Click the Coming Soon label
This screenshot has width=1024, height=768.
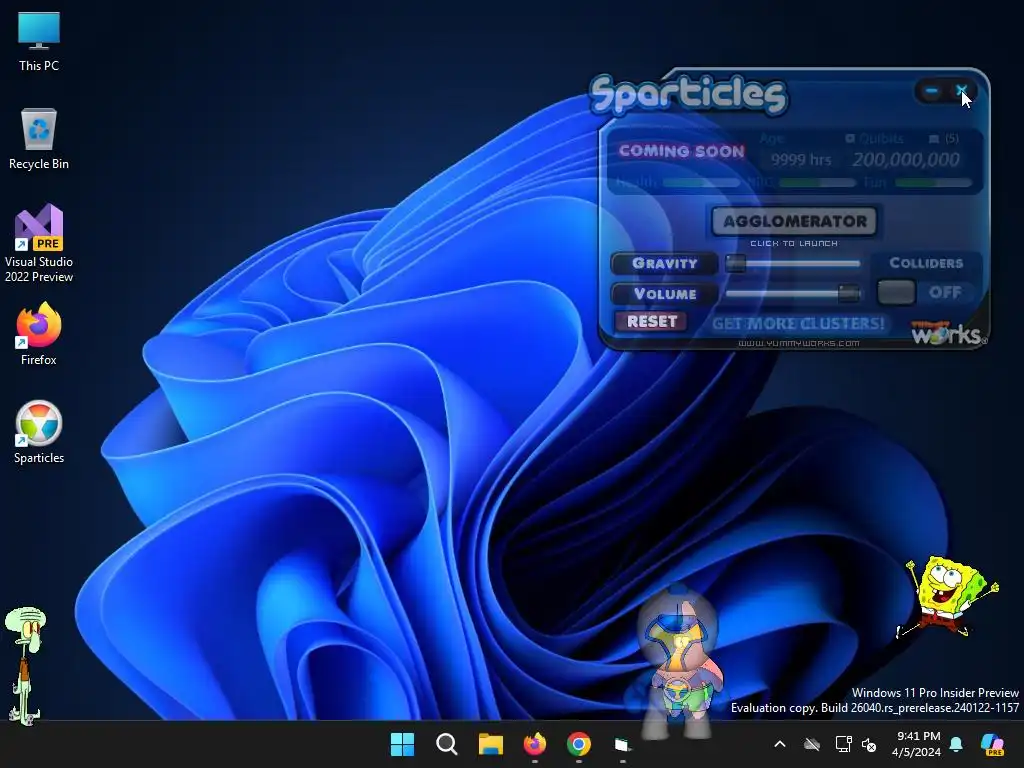pyautogui.click(x=681, y=151)
